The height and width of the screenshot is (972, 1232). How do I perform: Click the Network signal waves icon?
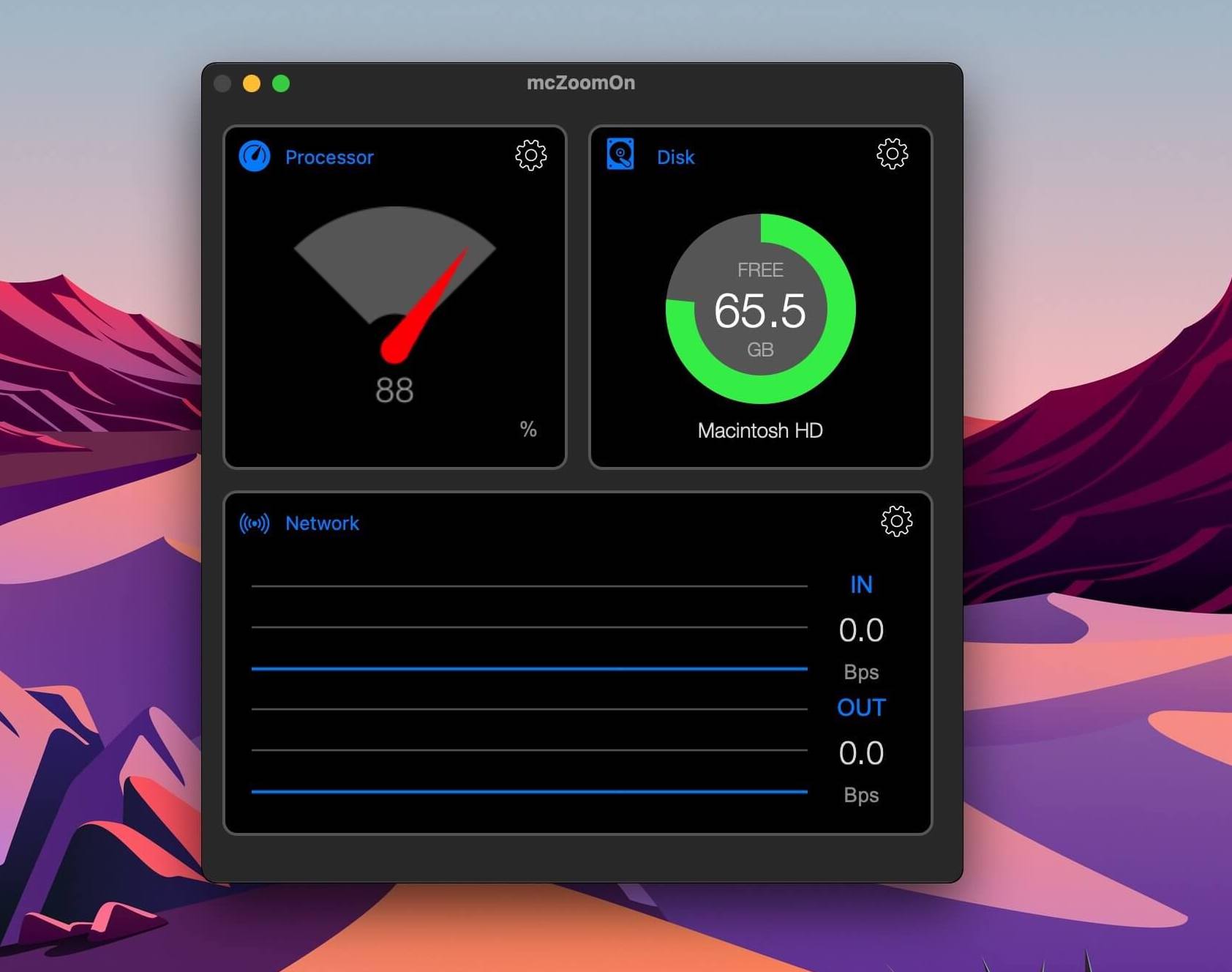click(255, 523)
